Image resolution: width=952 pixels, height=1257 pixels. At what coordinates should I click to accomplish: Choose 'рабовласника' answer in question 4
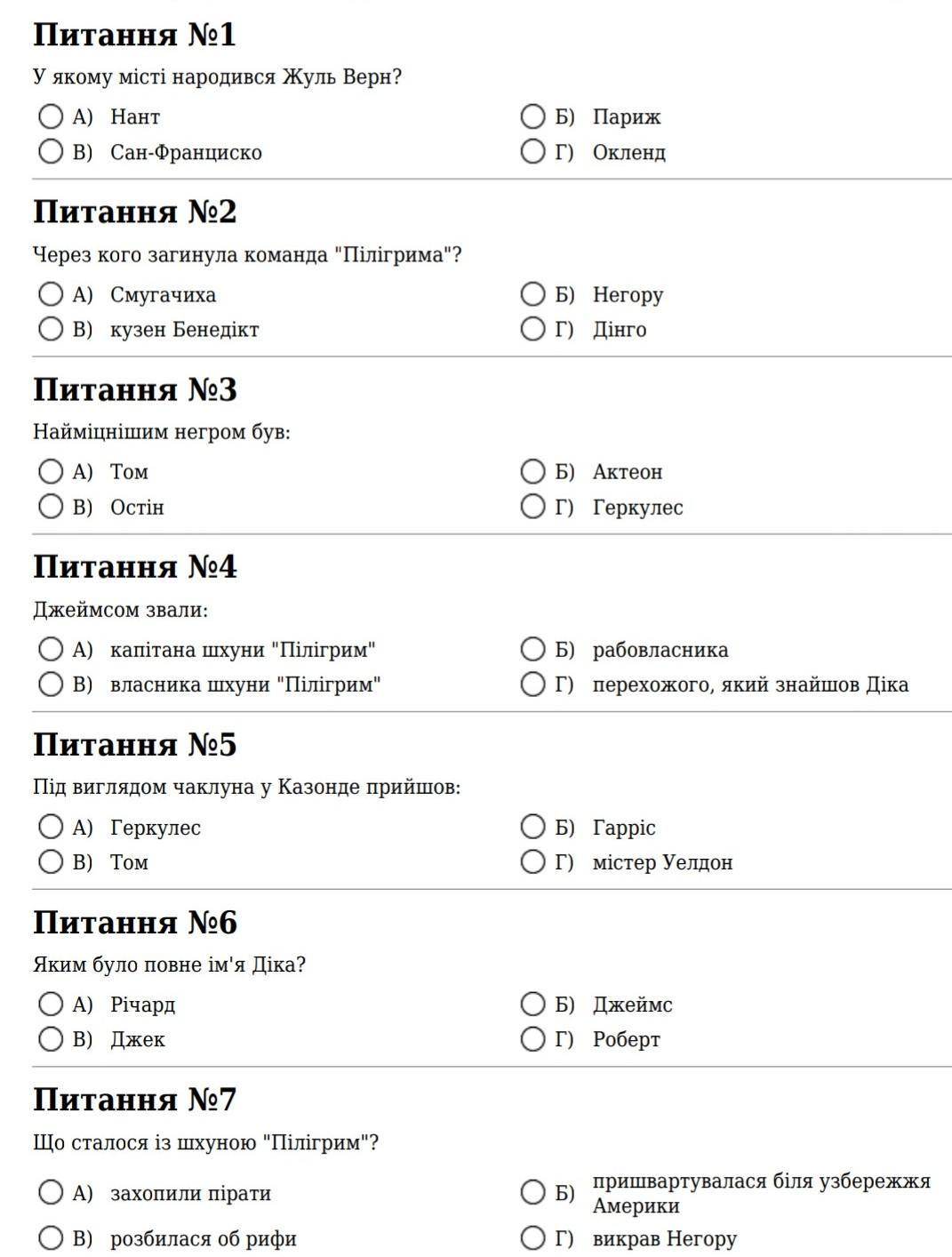coord(532,649)
